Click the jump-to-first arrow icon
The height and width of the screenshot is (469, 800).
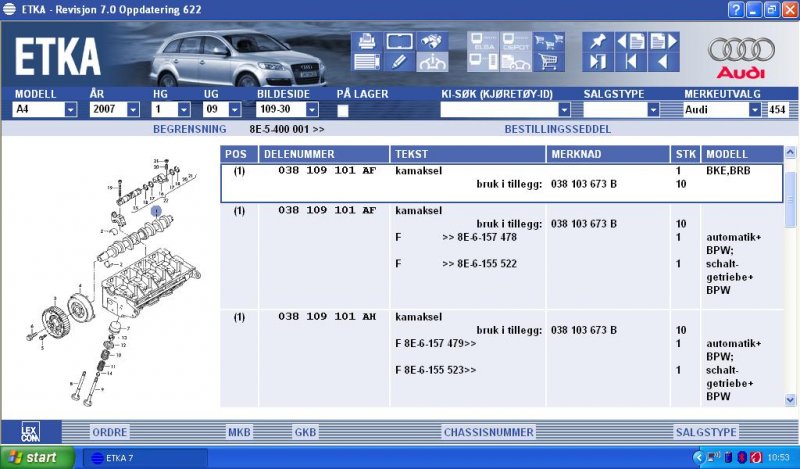pos(630,62)
